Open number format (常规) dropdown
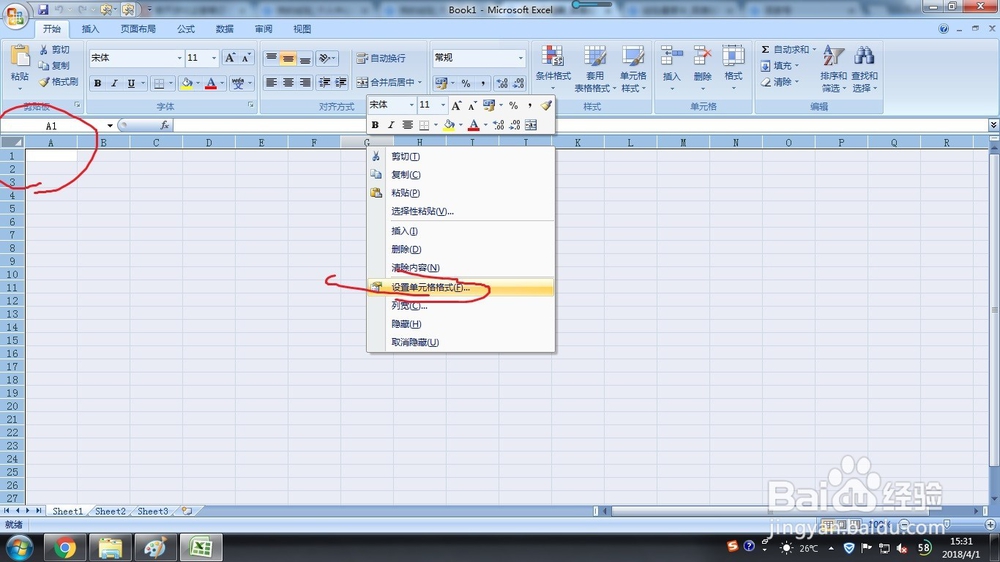The height and width of the screenshot is (562, 1000). point(520,58)
